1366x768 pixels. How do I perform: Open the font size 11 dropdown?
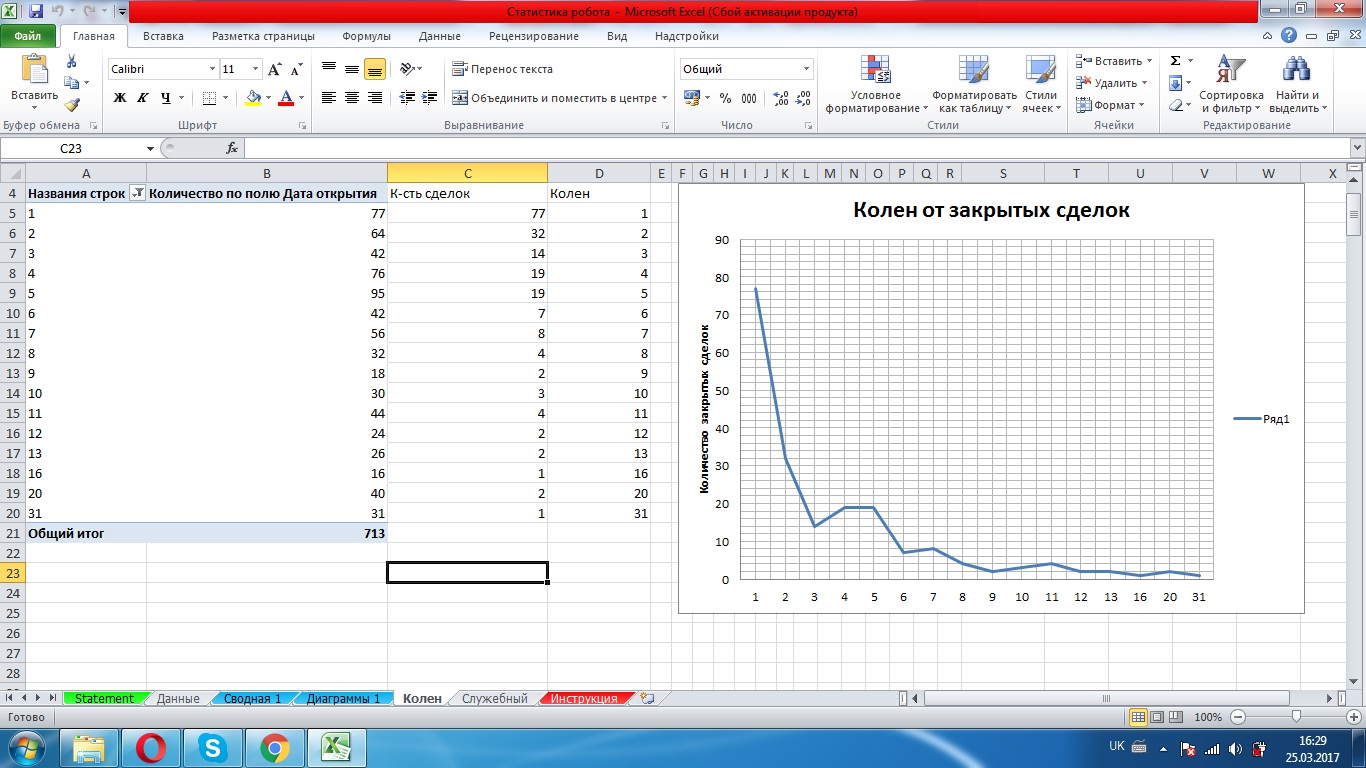coord(256,69)
